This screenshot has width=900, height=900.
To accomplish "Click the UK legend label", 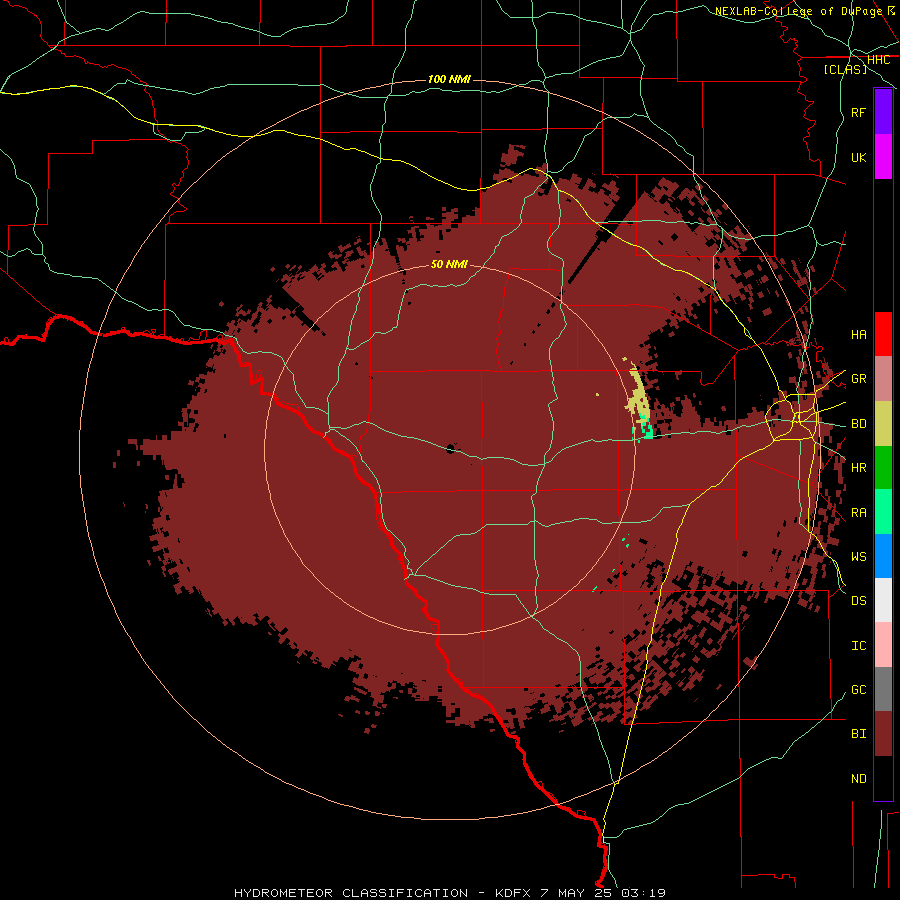I will [x=858, y=157].
